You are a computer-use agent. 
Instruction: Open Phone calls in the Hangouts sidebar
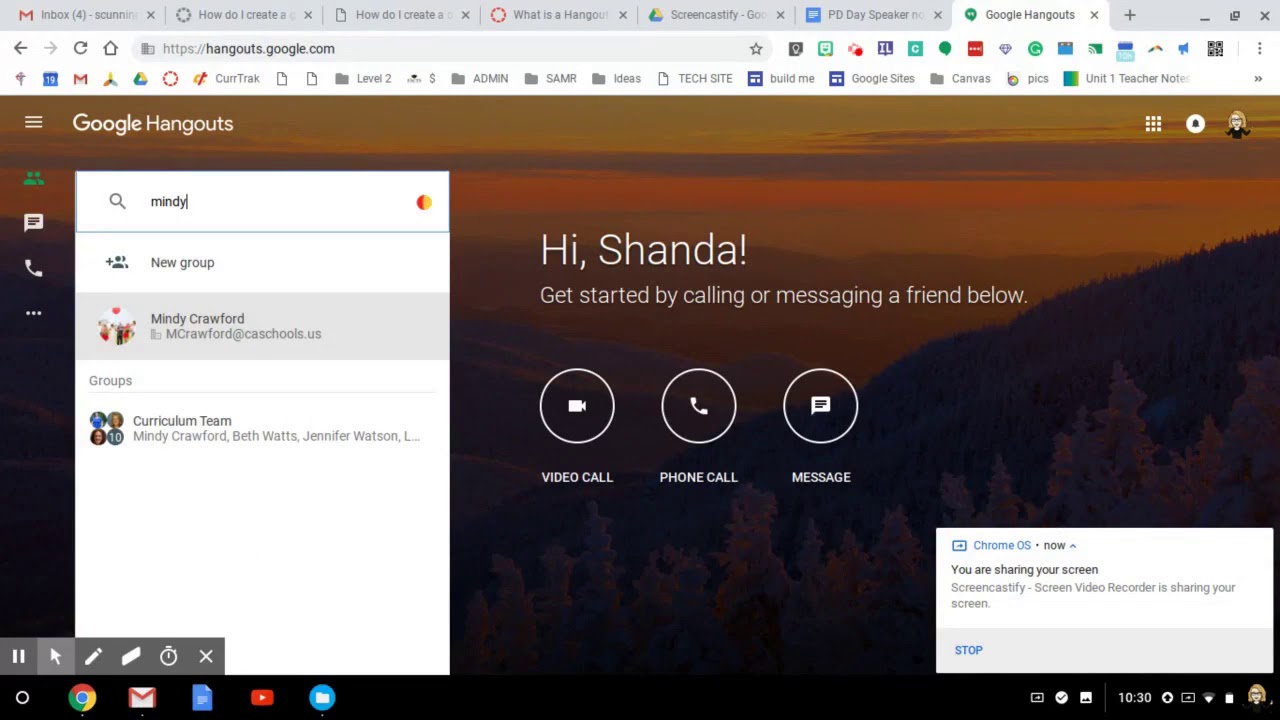click(x=33, y=268)
